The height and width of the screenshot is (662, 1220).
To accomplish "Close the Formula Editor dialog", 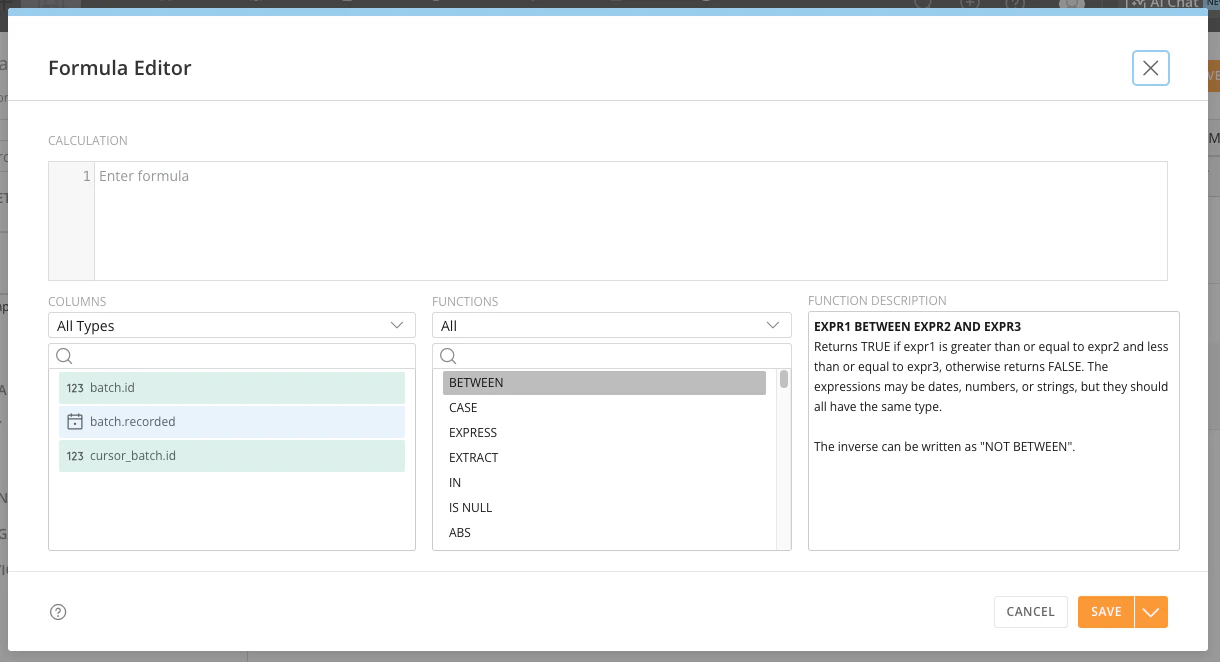I will tap(1151, 68).
